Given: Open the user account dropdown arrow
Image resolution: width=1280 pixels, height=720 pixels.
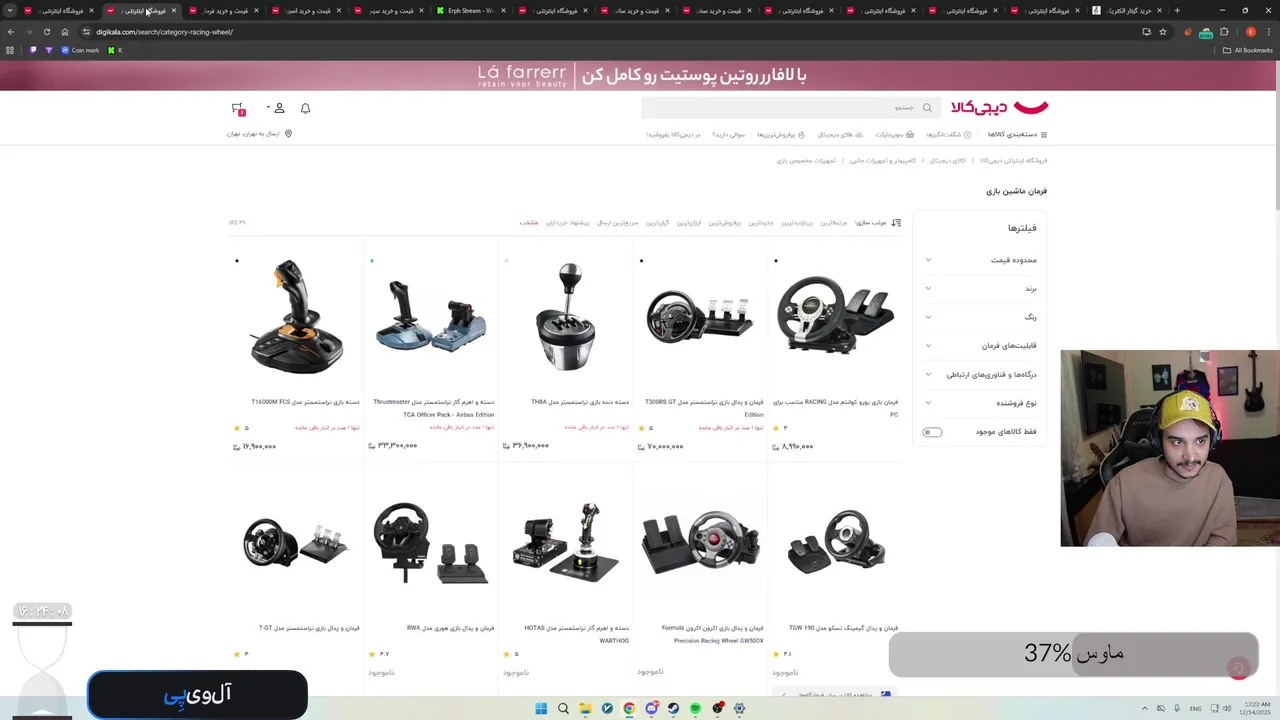Looking at the screenshot, I should click(x=268, y=108).
